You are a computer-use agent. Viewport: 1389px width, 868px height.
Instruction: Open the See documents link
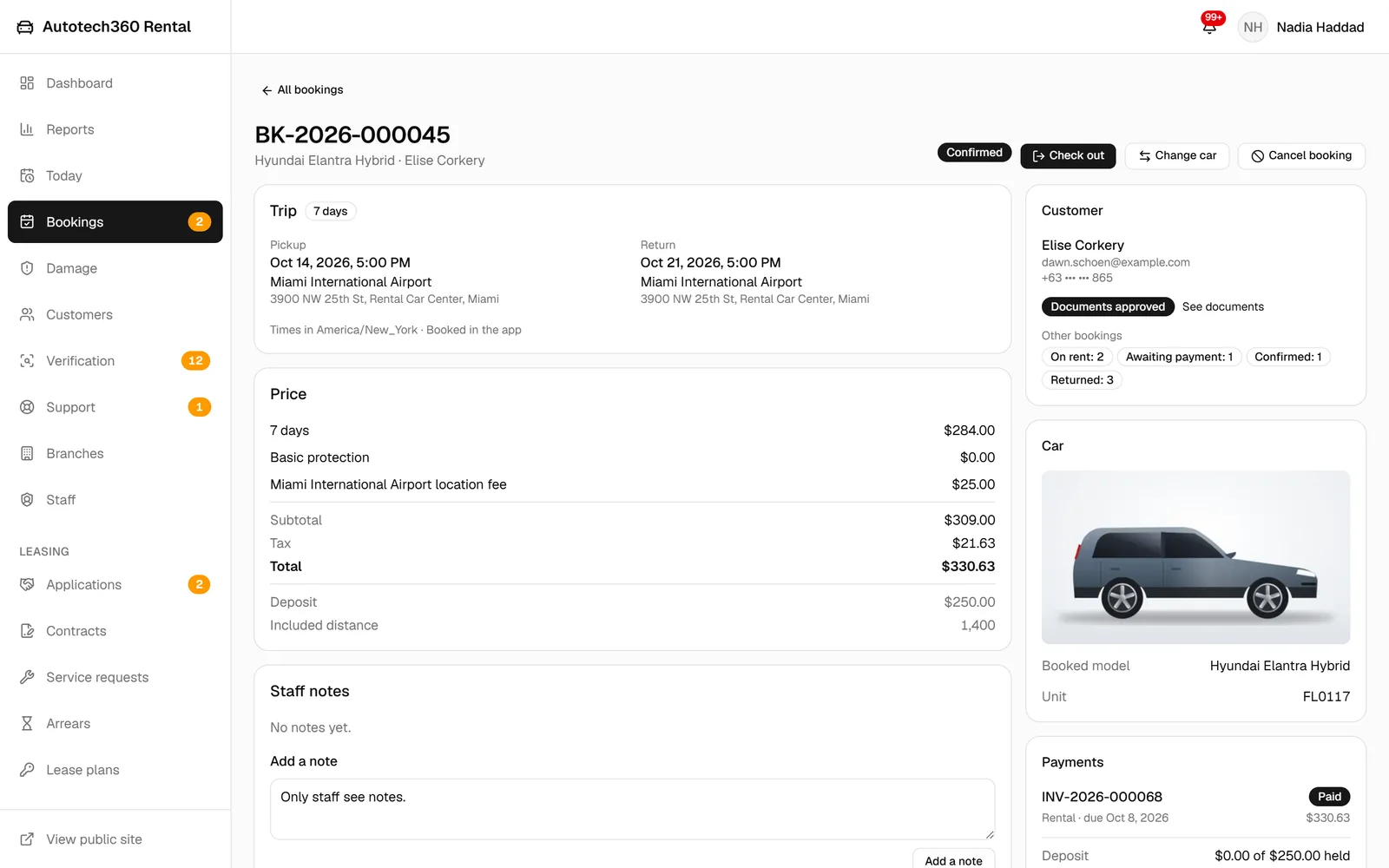tap(1223, 307)
